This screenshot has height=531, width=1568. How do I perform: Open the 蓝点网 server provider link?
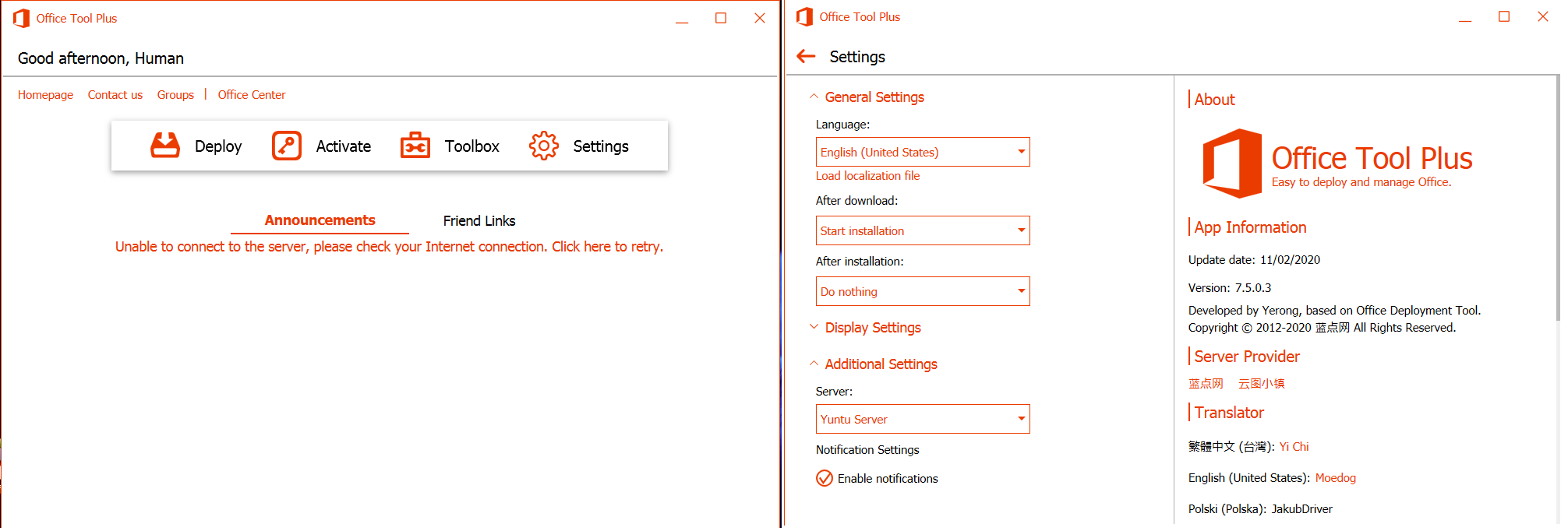click(1206, 383)
